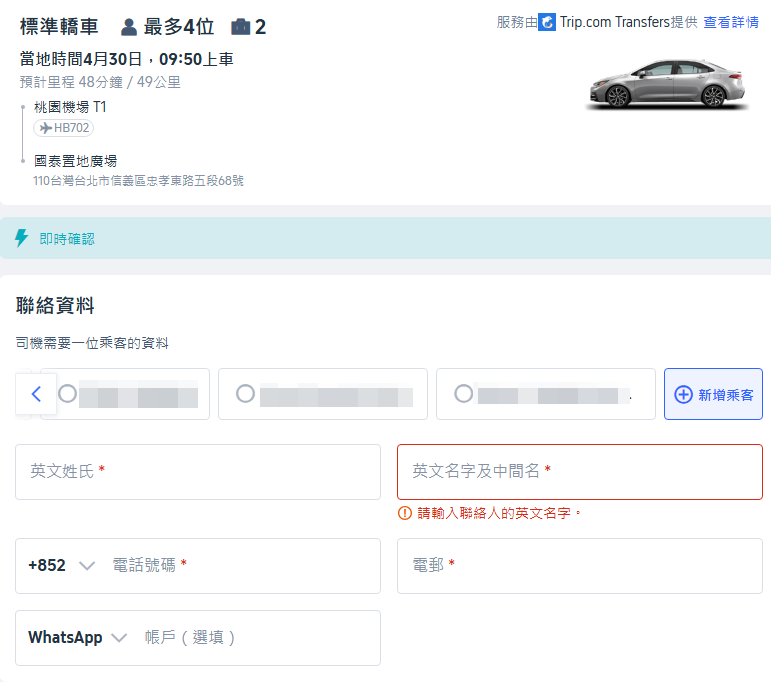Open the +852 country code dropdown
771x682 pixels.
tap(61, 566)
